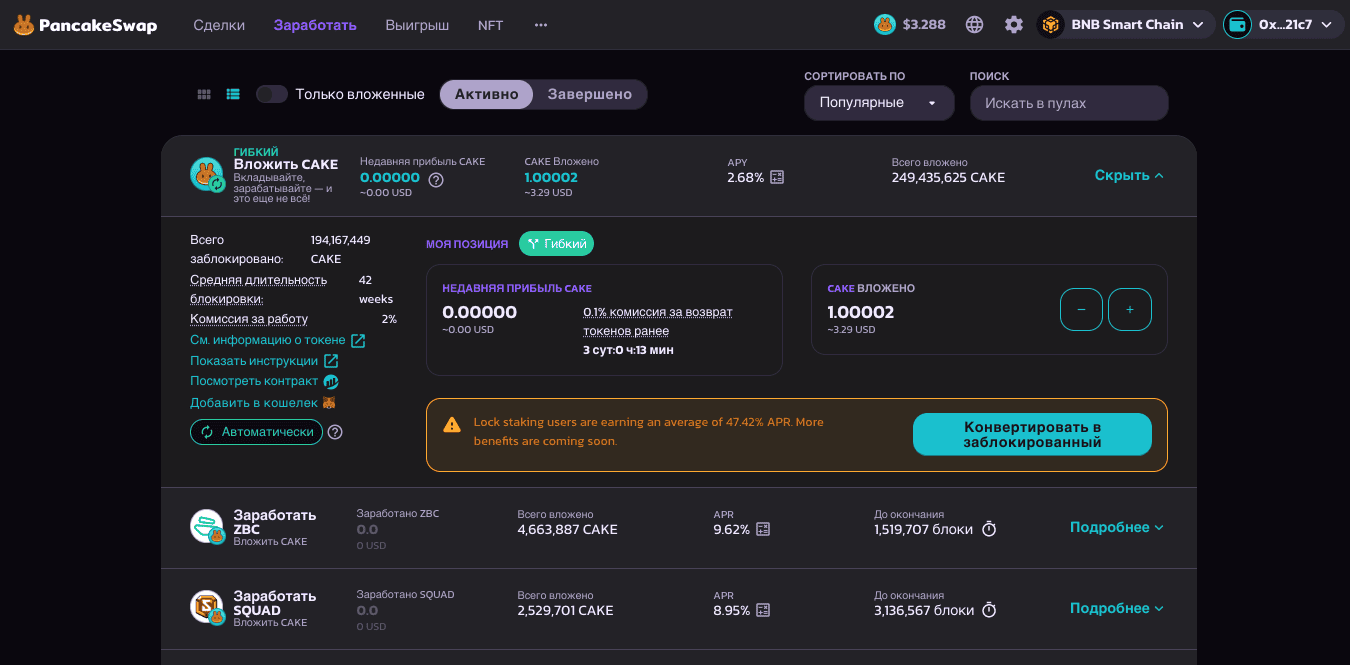Click the 249,435,625 CAKE total staked value
Viewport: 1350px width, 665px height.
pos(948,178)
